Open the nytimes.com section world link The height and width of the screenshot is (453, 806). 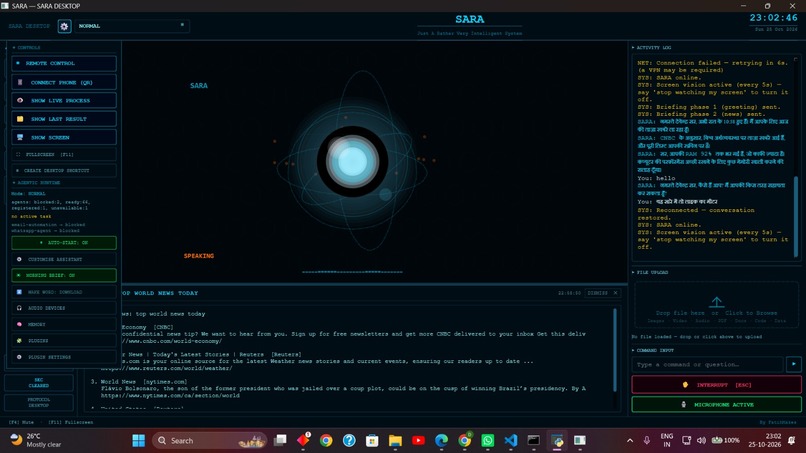[x=170, y=395]
